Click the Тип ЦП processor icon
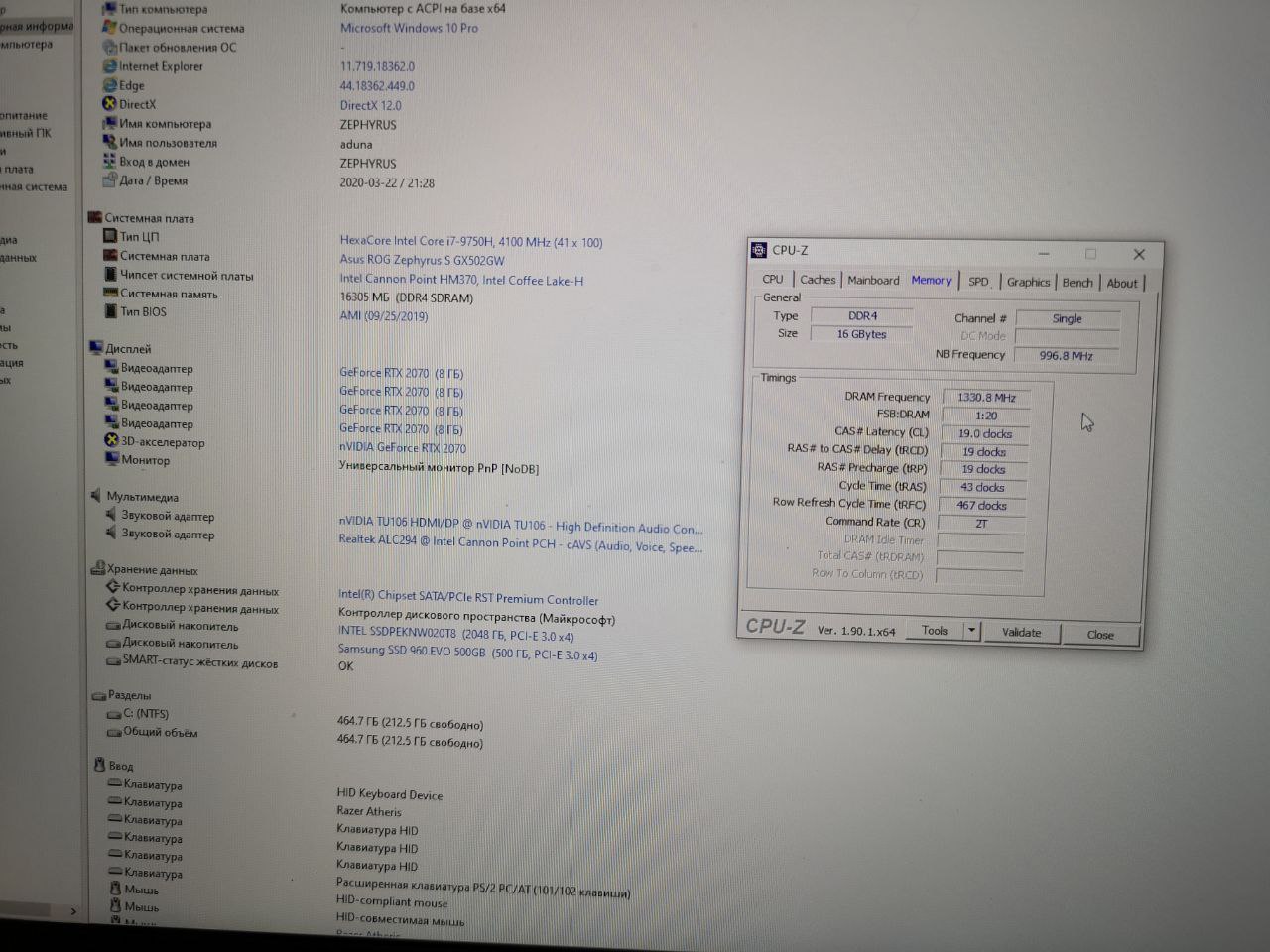This screenshot has height=952, width=1270. (x=111, y=236)
